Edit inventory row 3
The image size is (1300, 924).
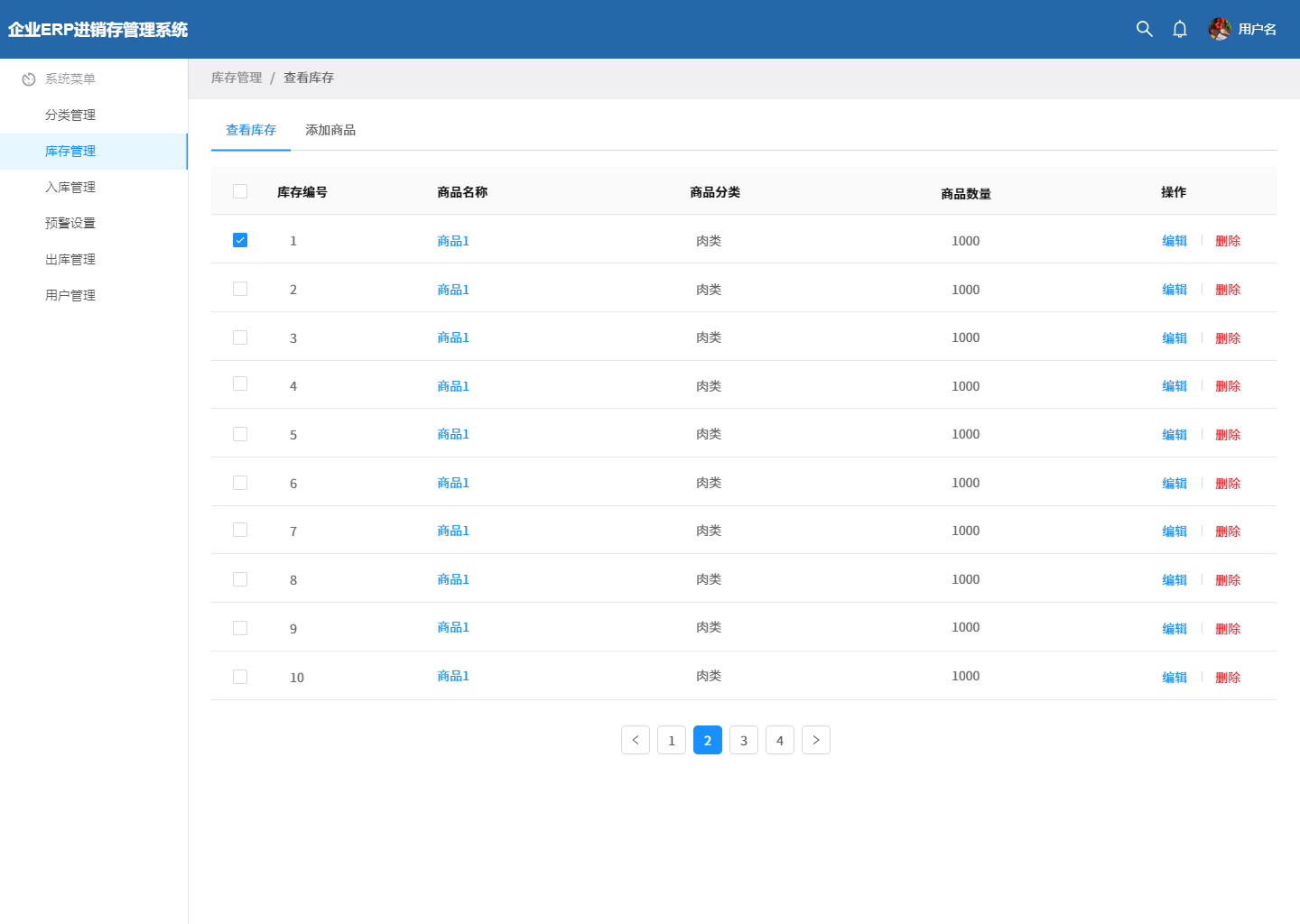[x=1175, y=338]
